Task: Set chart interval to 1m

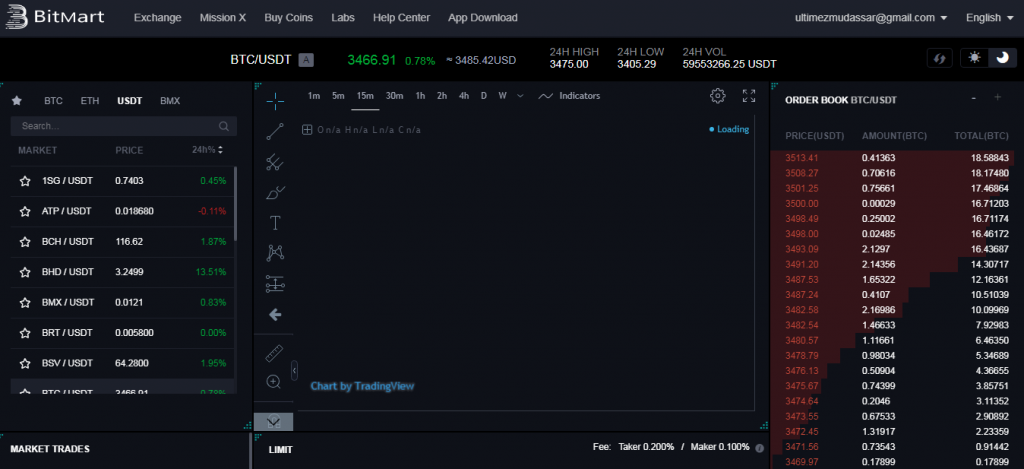Action: point(313,96)
